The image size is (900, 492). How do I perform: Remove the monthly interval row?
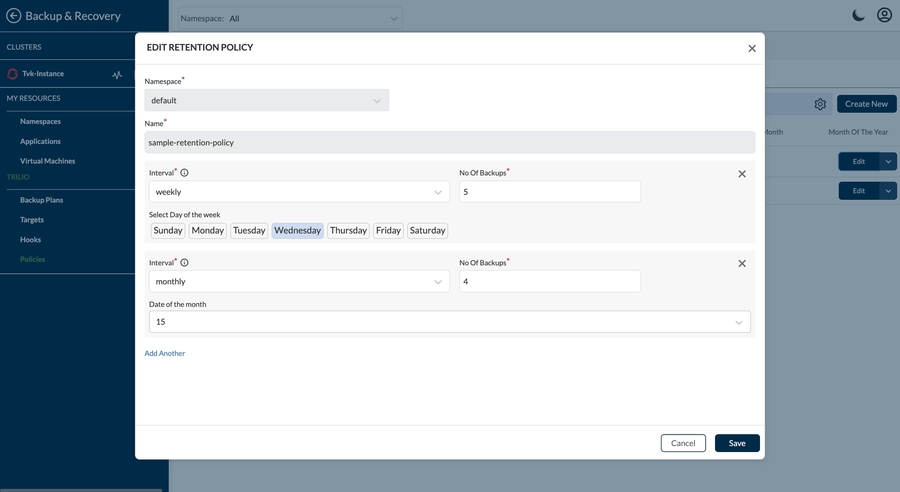click(x=742, y=264)
